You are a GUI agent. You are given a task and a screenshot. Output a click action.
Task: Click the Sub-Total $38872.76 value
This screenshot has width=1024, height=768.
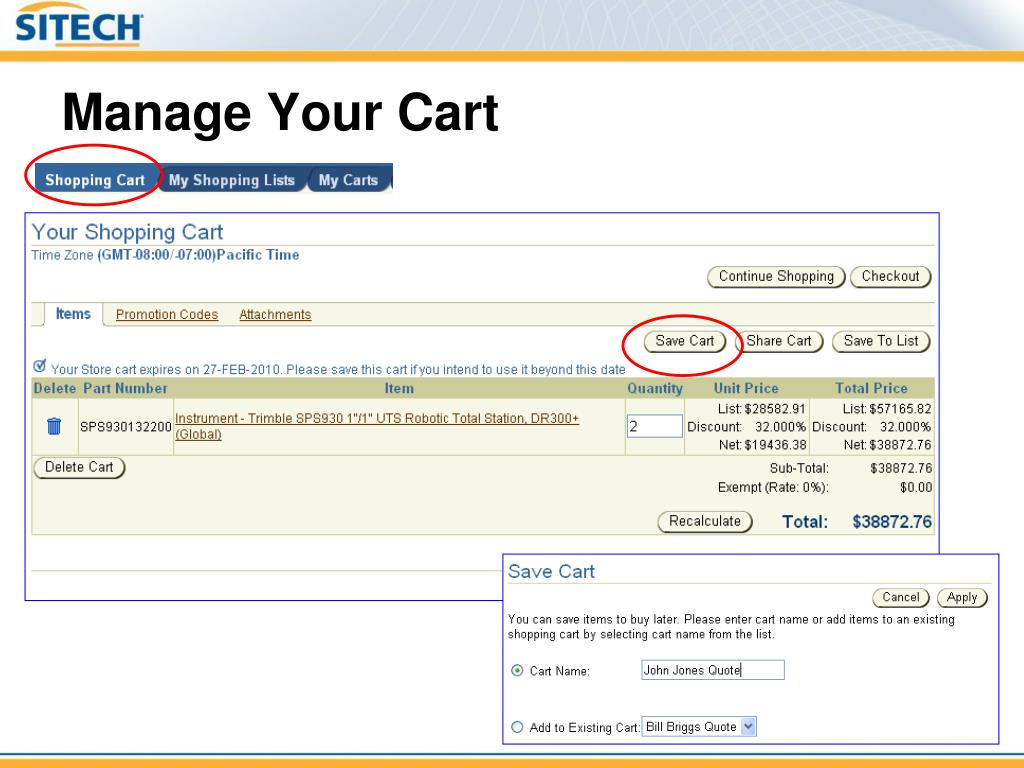pos(901,468)
